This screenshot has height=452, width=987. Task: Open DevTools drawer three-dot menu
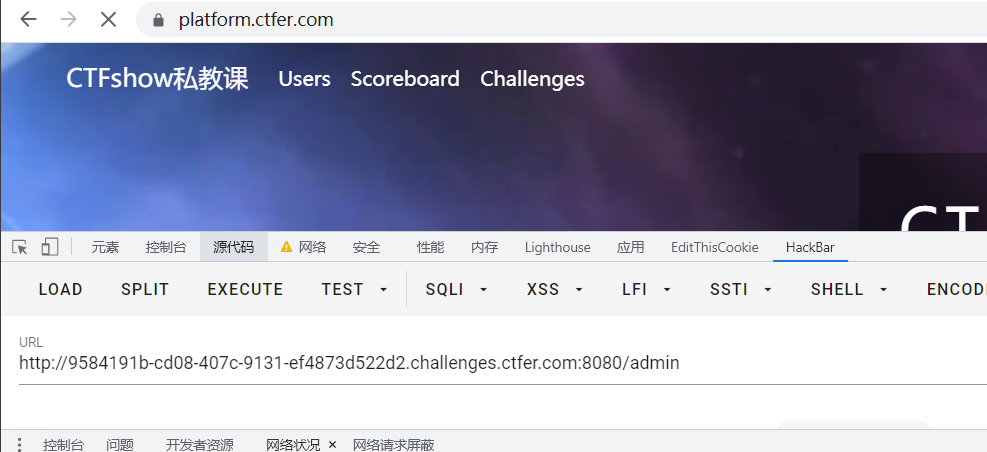[x=20, y=444]
